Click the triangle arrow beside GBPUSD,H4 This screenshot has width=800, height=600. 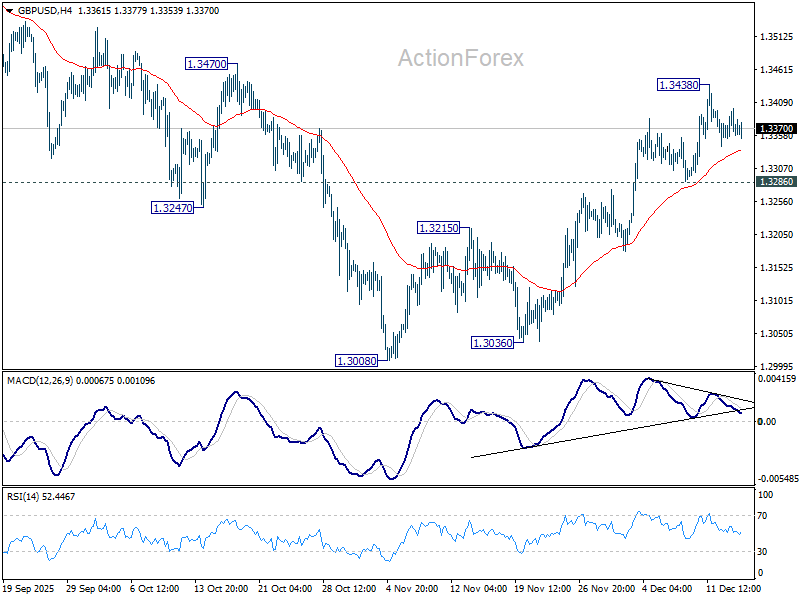tap(9, 10)
